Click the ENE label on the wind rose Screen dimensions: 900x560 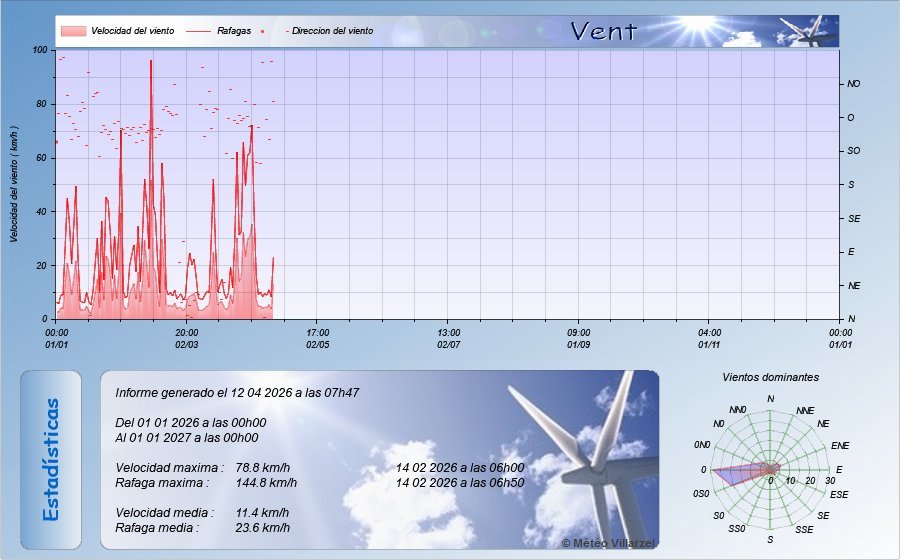(839, 445)
